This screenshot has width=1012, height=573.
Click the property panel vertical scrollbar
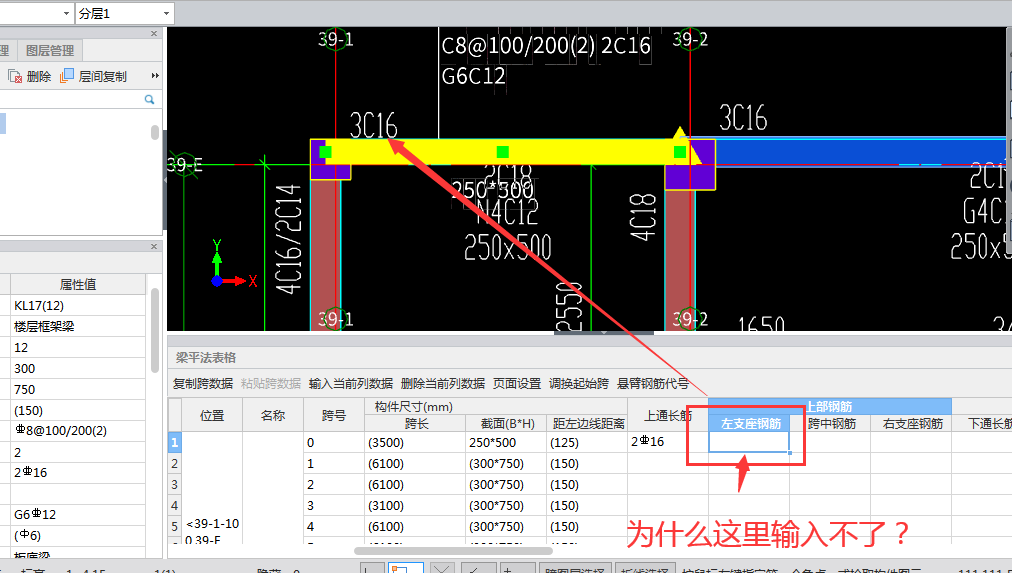pos(155,330)
